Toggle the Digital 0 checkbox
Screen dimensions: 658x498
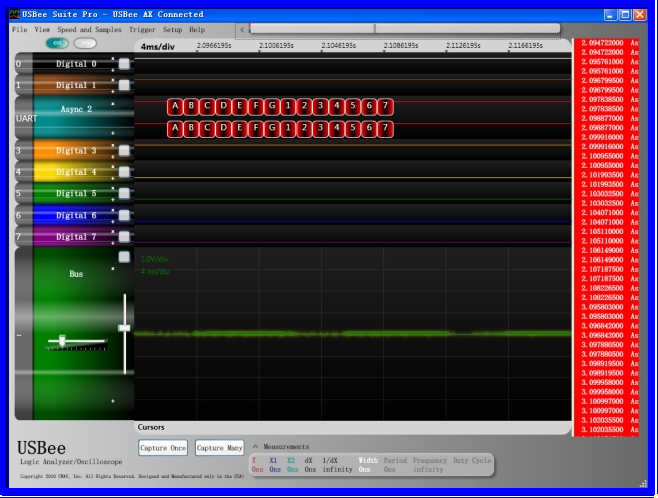click(124, 64)
